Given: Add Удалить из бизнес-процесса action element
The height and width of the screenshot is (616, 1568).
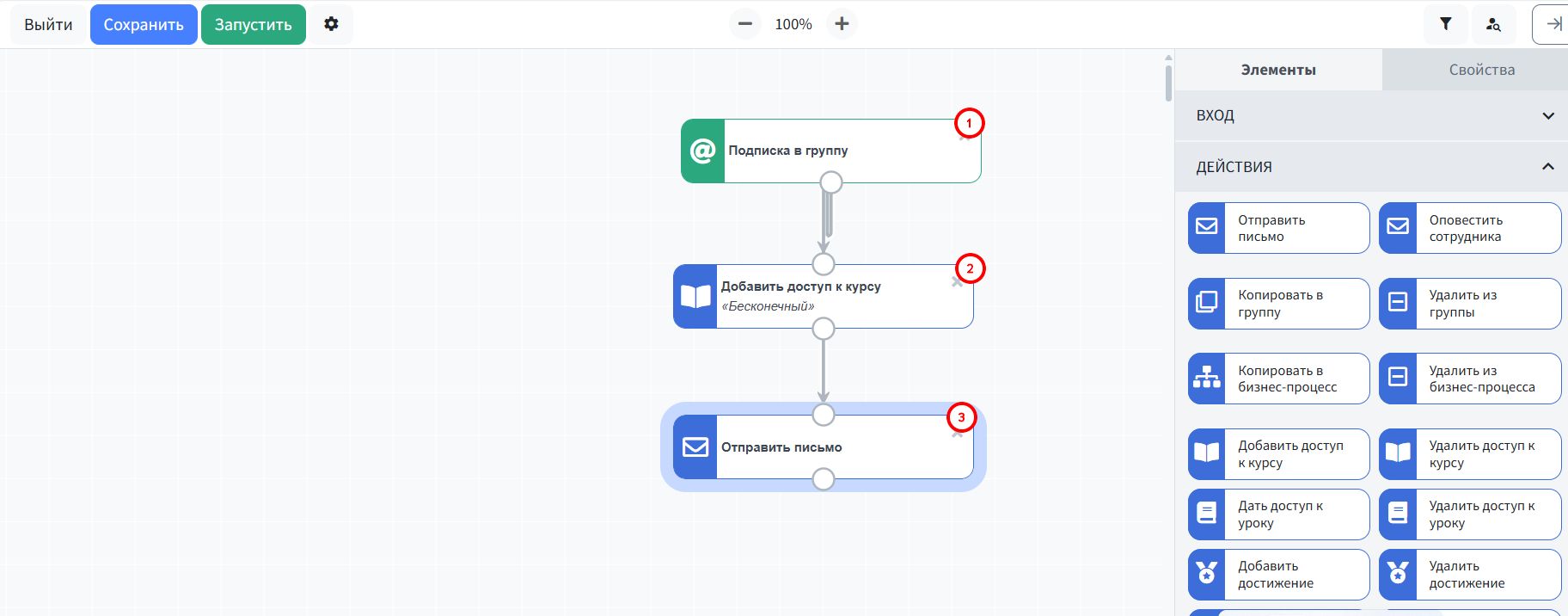Looking at the screenshot, I should point(1470,379).
